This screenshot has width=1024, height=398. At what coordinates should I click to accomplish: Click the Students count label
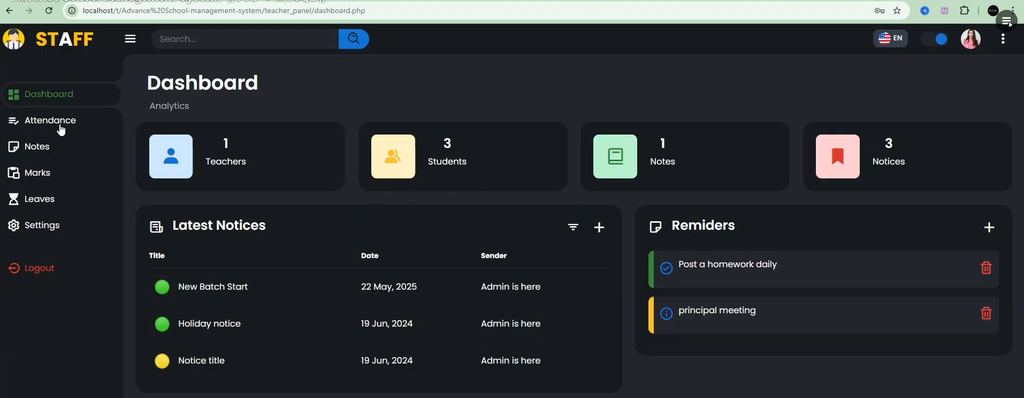447,161
